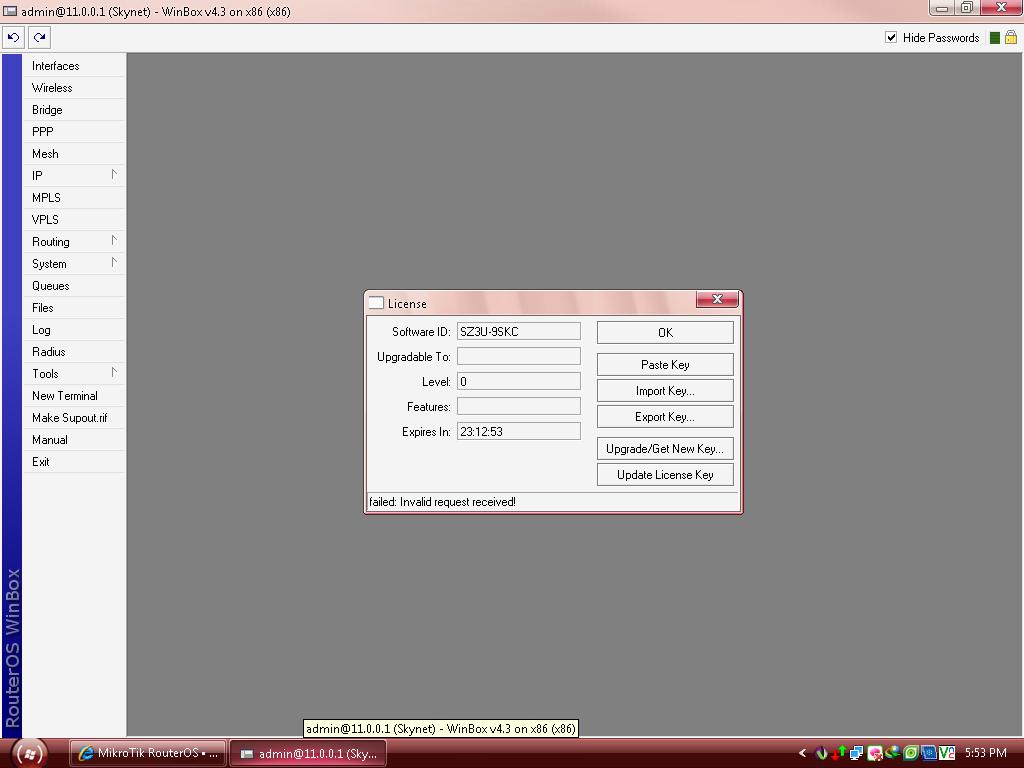Screen dimensions: 1024x768
Task: Click Upgrade/Get New Key
Action: point(665,448)
